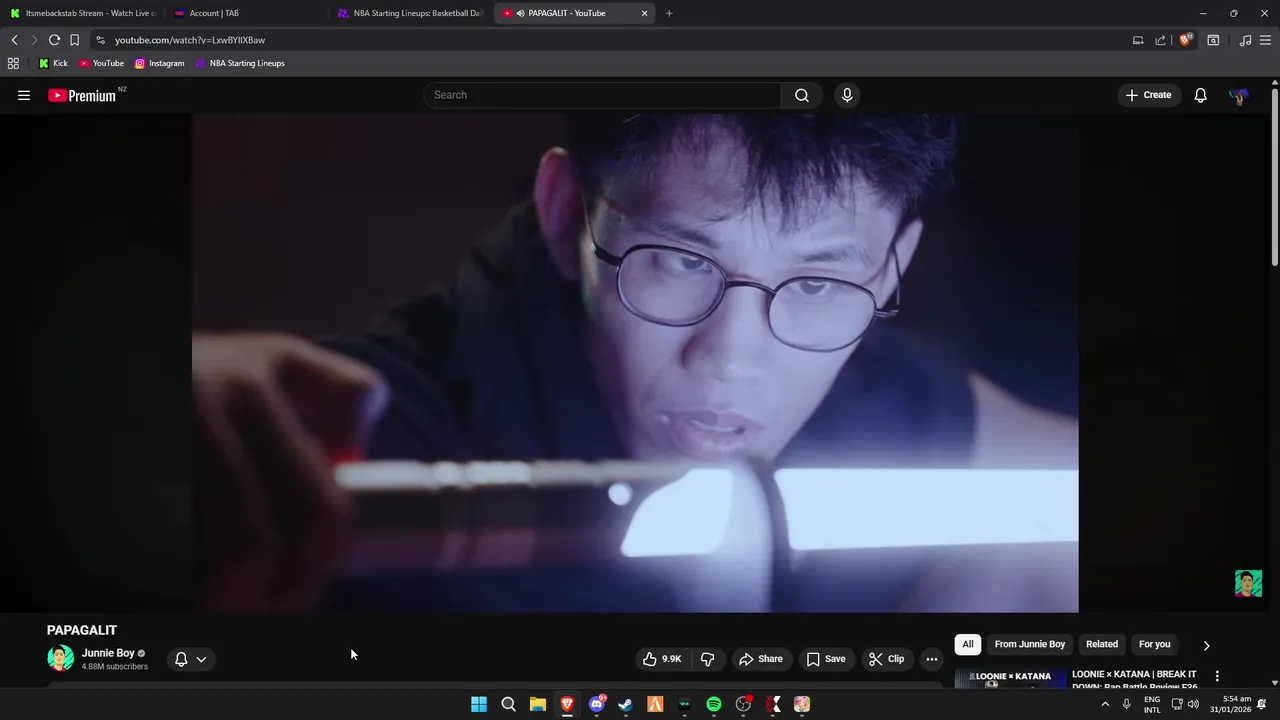Screen dimensions: 1280x720
Task: Close the PAPAGALIT YouTube tab
Action: pos(644,13)
